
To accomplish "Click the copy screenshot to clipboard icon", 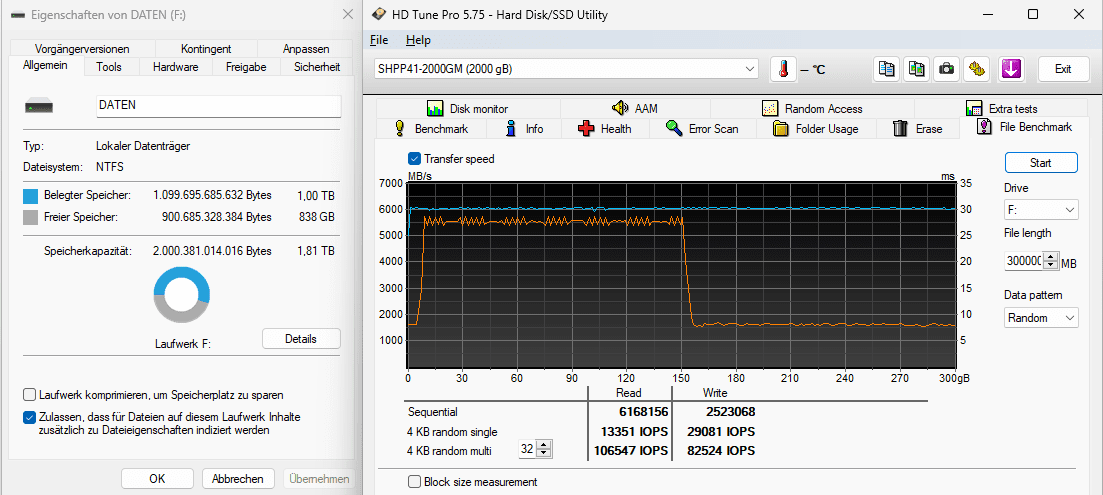I will [917, 69].
